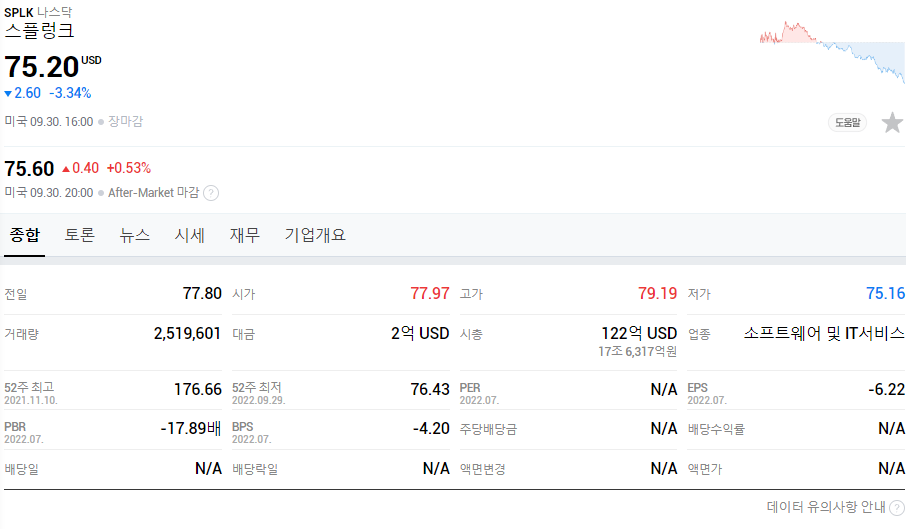Click the price change -3.34%

click(x=70, y=93)
